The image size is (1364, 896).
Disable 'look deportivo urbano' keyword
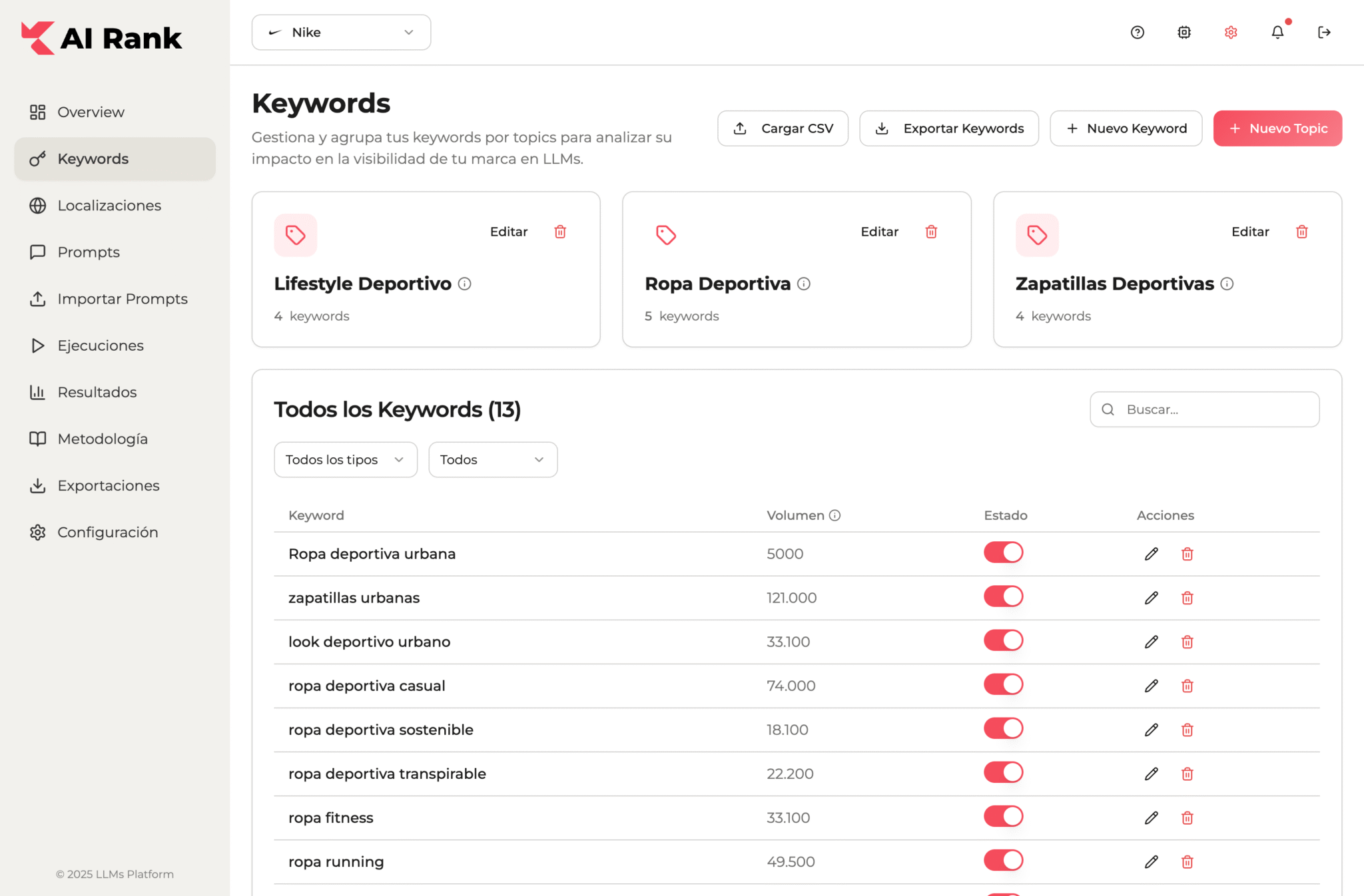(1003, 640)
